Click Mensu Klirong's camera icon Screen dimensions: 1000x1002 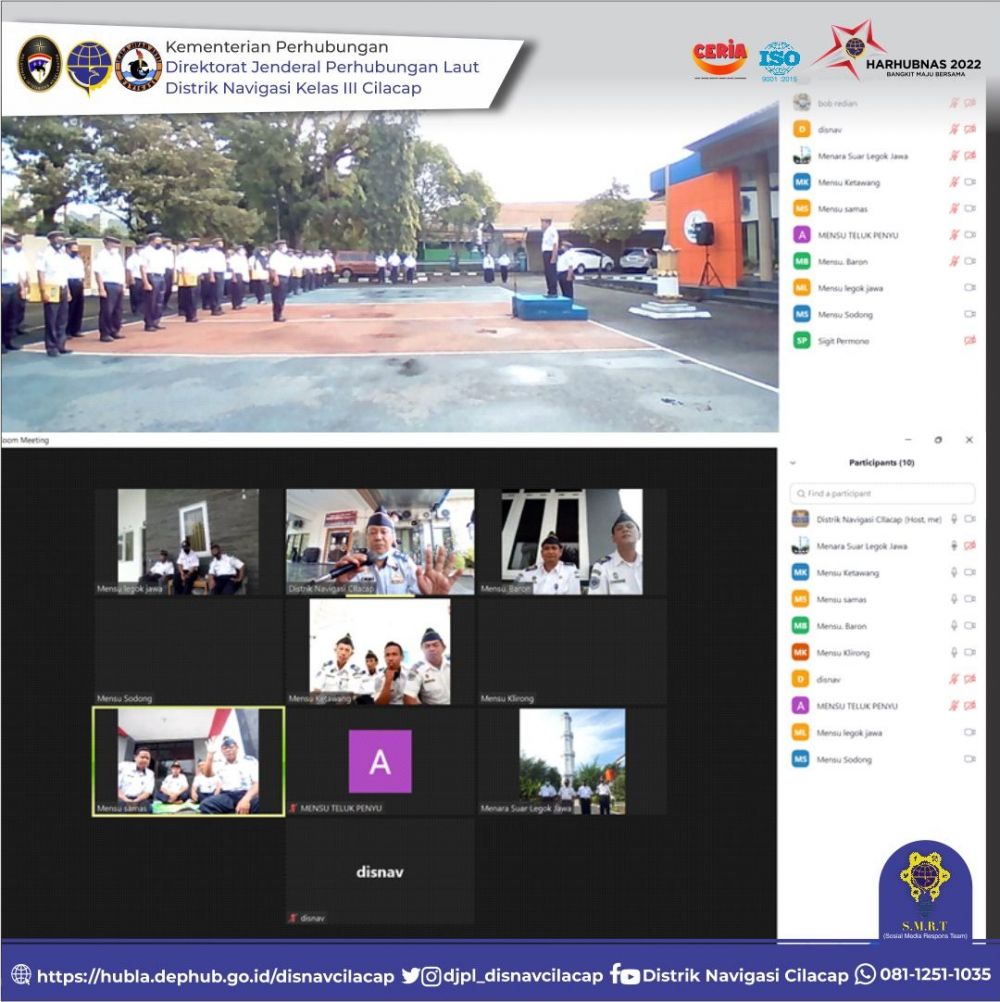coord(970,652)
